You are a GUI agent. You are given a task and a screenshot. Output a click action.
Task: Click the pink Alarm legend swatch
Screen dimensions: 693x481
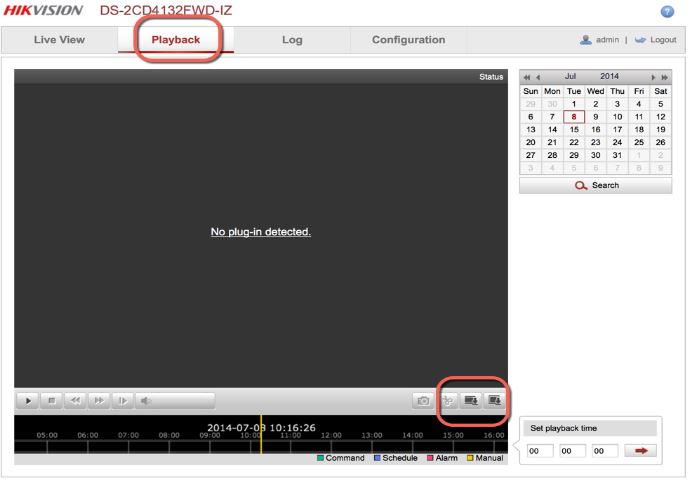(430, 458)
